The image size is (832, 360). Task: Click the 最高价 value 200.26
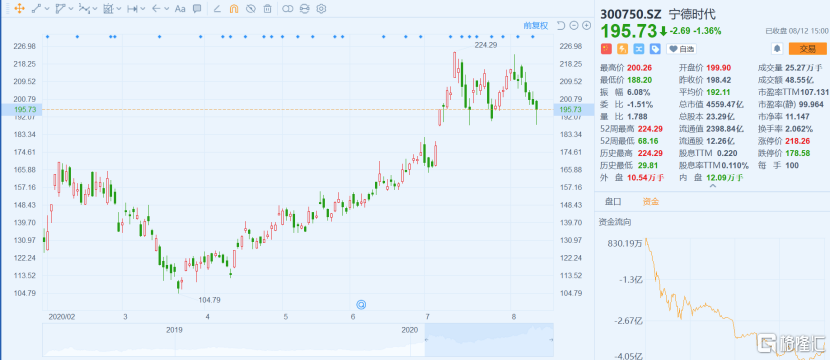click(639, 67)
